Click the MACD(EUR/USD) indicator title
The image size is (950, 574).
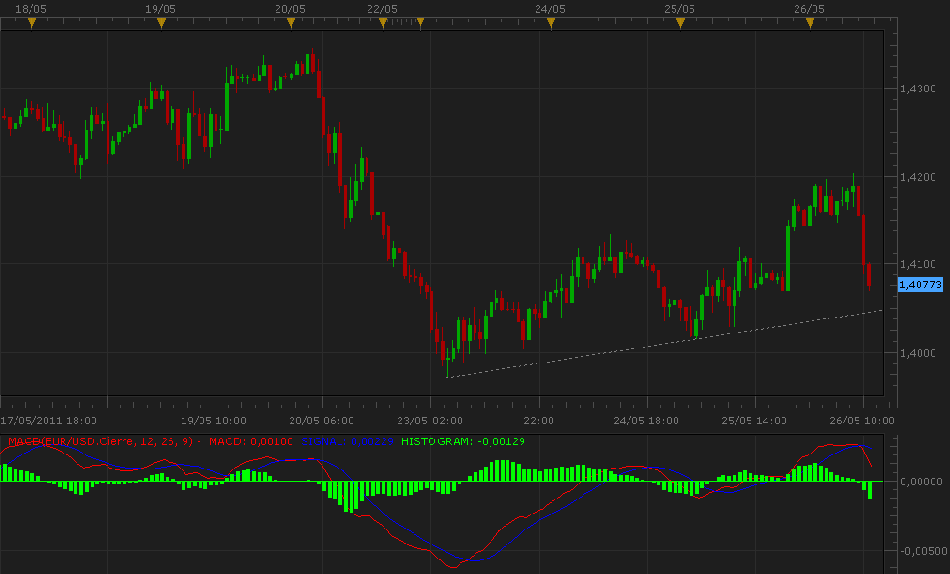pos(100,441)
